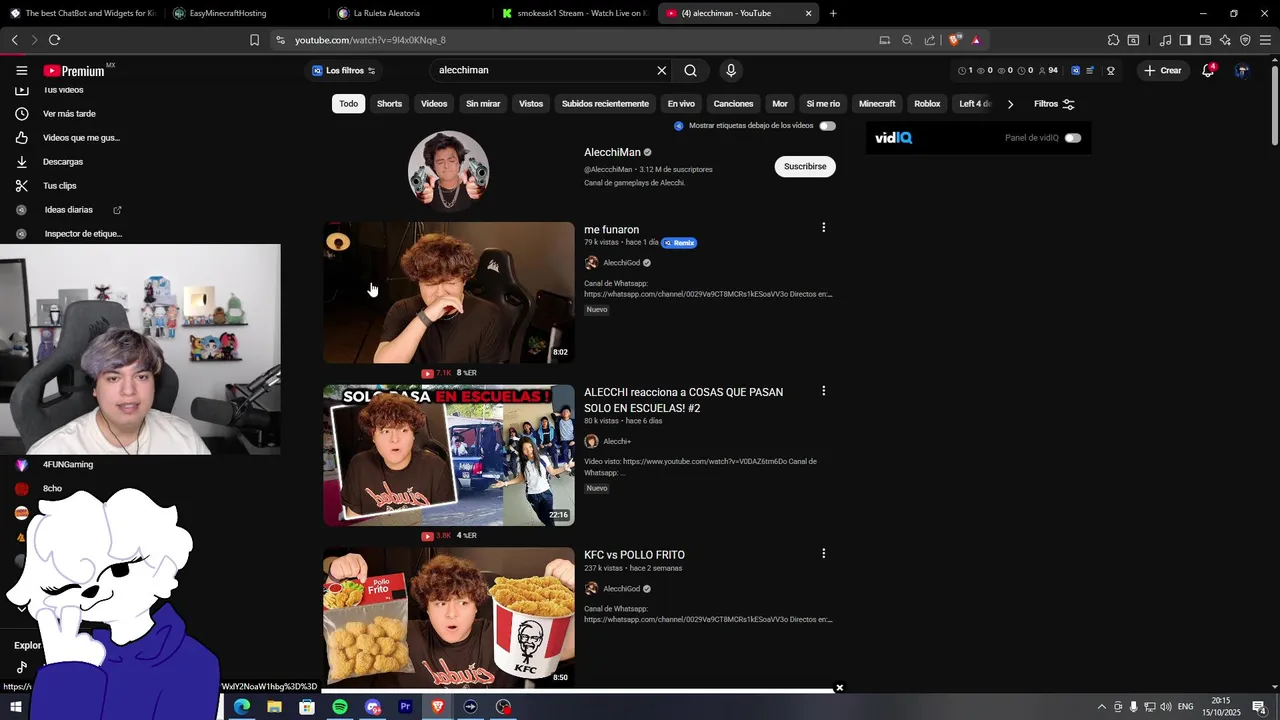
Task: Open Brave Rewards triangle icon
Action: click(976, 40)
